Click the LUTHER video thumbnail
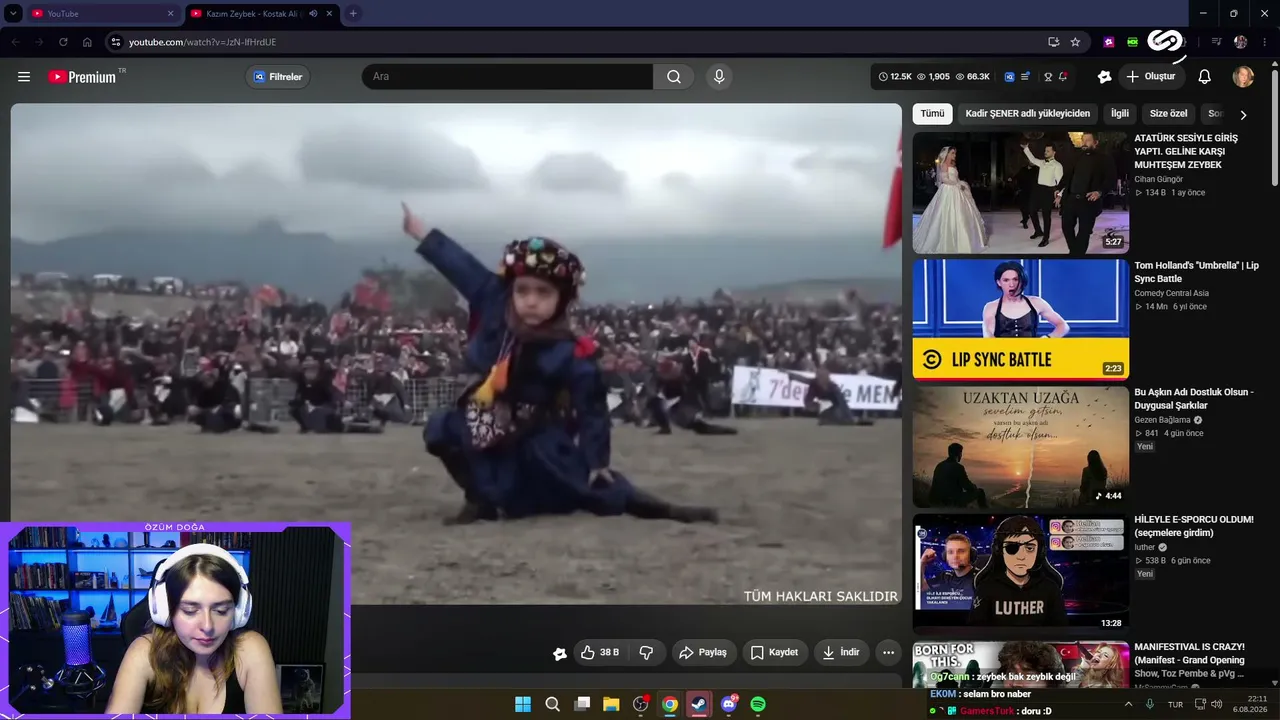 click(x=1020, y=574)
